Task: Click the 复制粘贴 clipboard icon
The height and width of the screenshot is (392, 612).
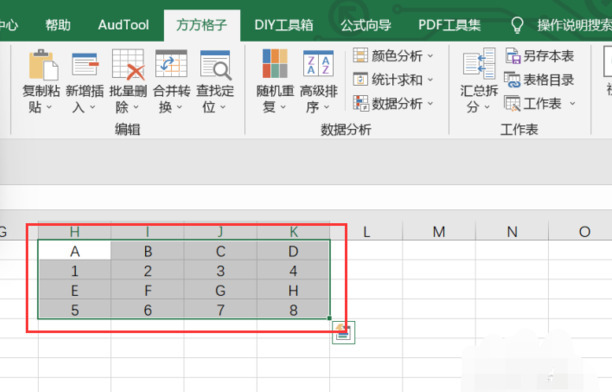Action: (43, 64)
